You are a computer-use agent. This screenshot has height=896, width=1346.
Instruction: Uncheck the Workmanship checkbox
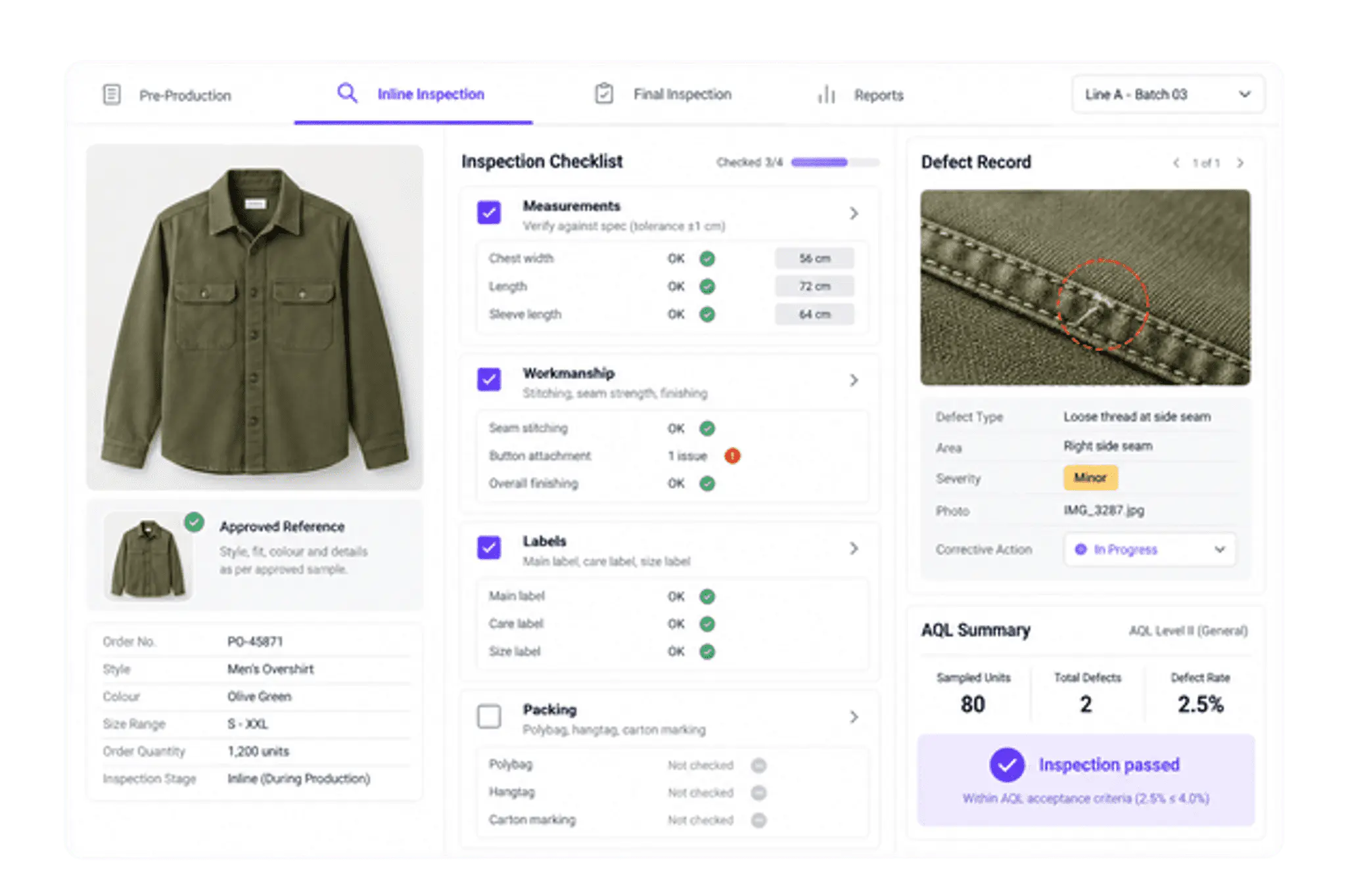(x=489, y=380)
